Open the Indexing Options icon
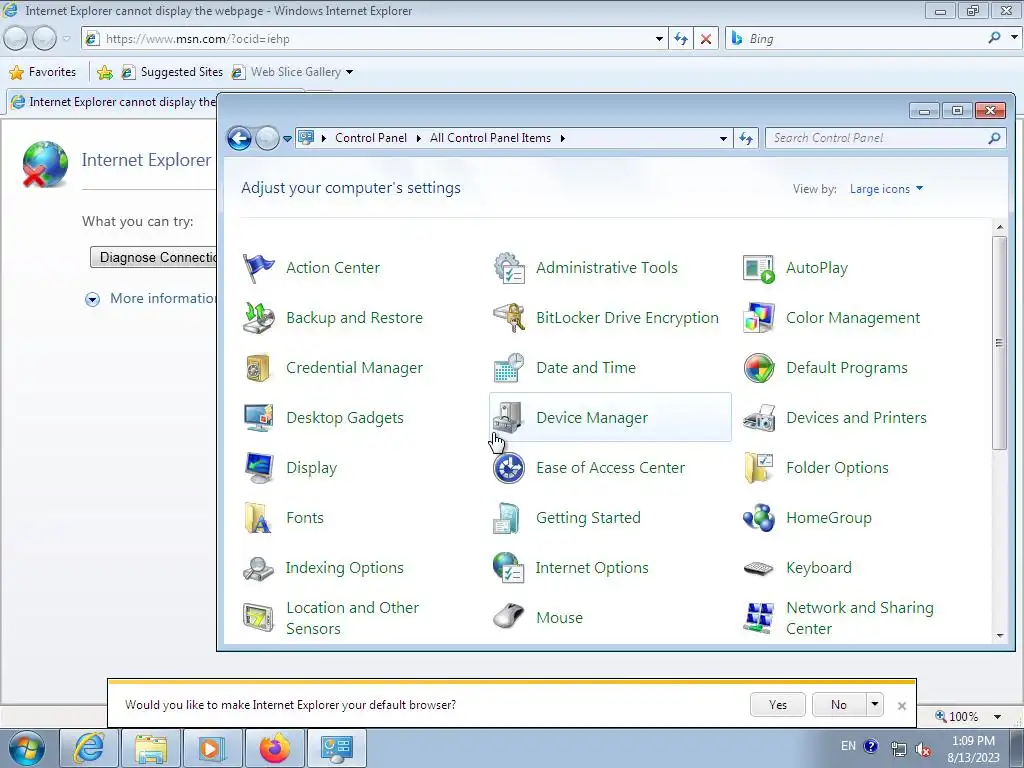The image size is (1024, 768). [x=259, y=568]
